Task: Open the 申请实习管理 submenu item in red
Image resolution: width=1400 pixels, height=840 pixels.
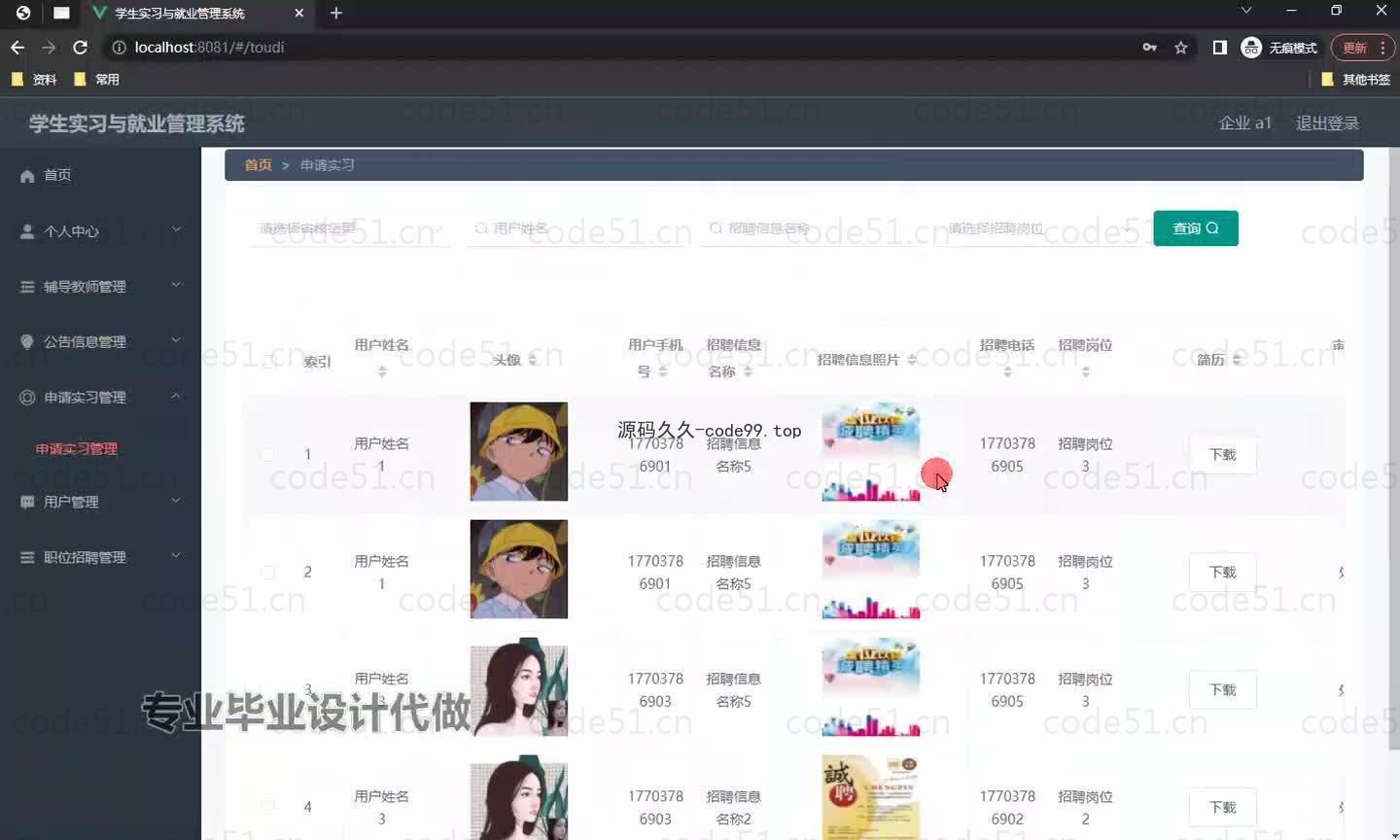Action: (77, 449)
